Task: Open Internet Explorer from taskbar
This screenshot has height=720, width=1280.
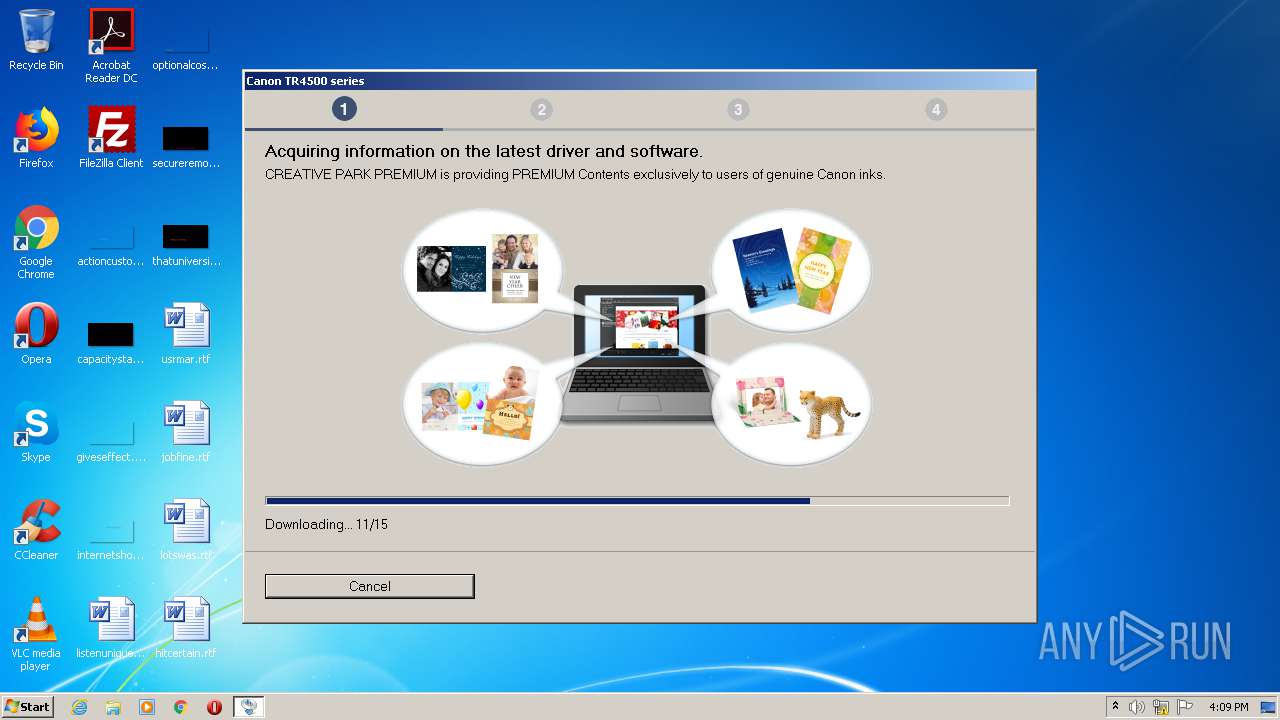Action: tap(79, 707)
